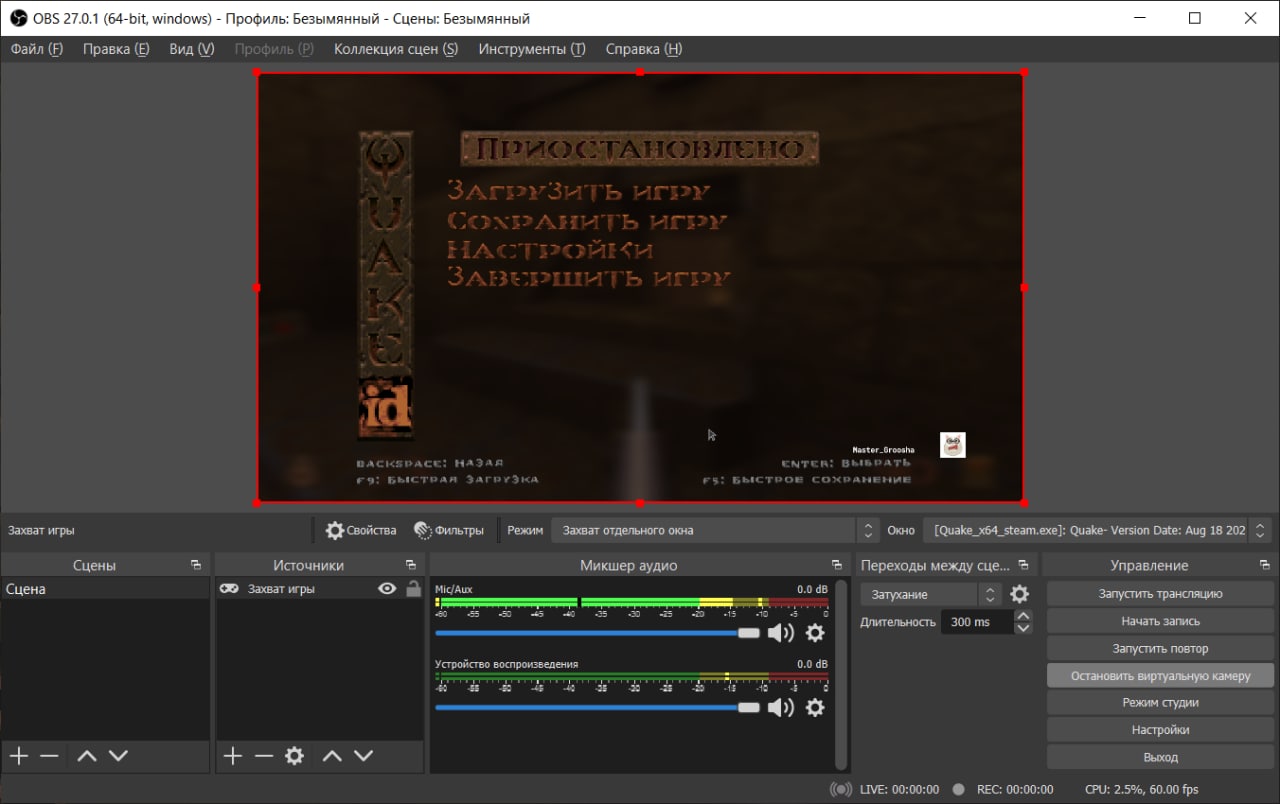This screenshot has height=804, width=1280.
Task: Open Устройство воспроизведения audio settings gear
Action: (x=815, y=707)
